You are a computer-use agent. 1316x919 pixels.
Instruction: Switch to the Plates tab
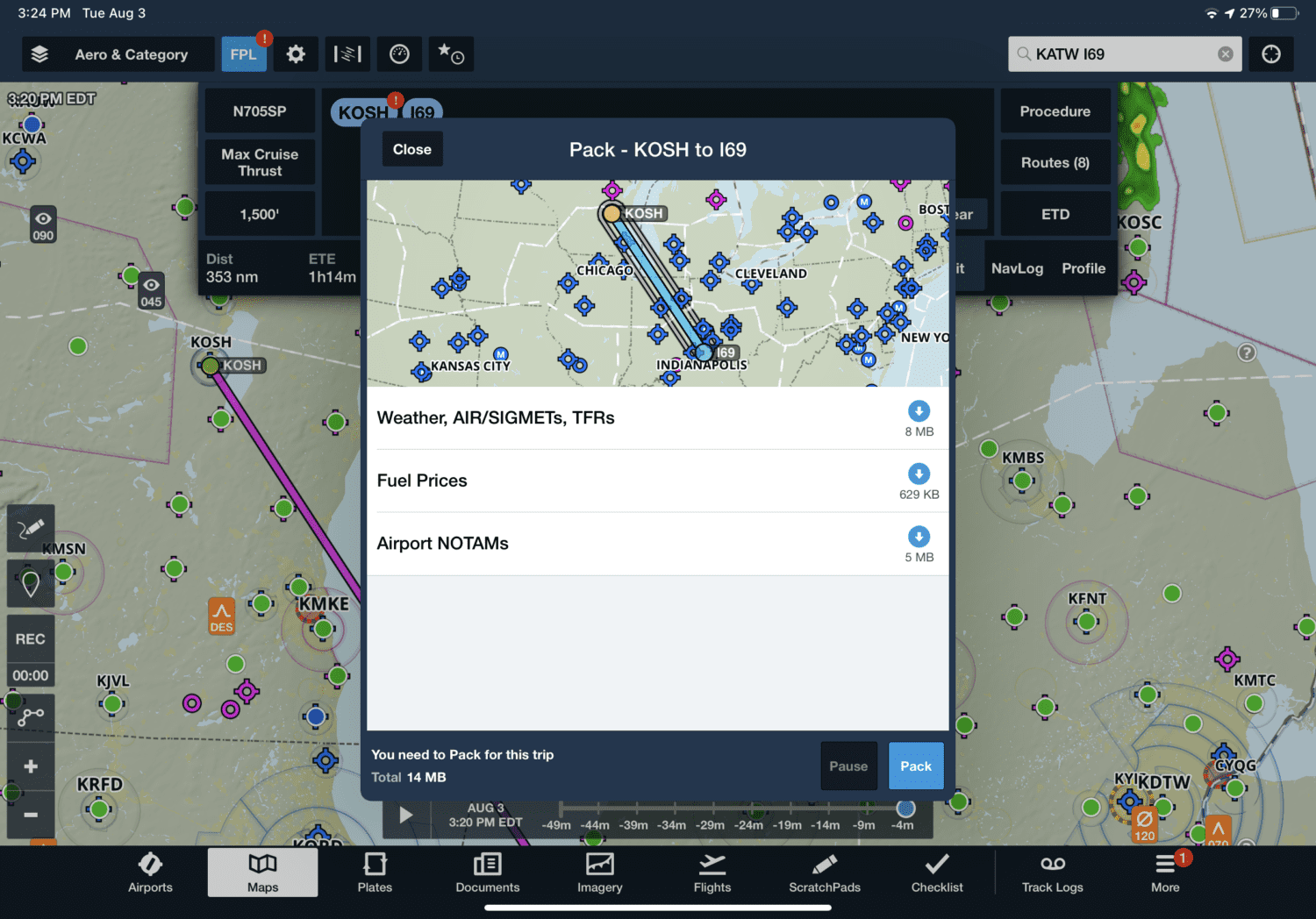point(375,873)
